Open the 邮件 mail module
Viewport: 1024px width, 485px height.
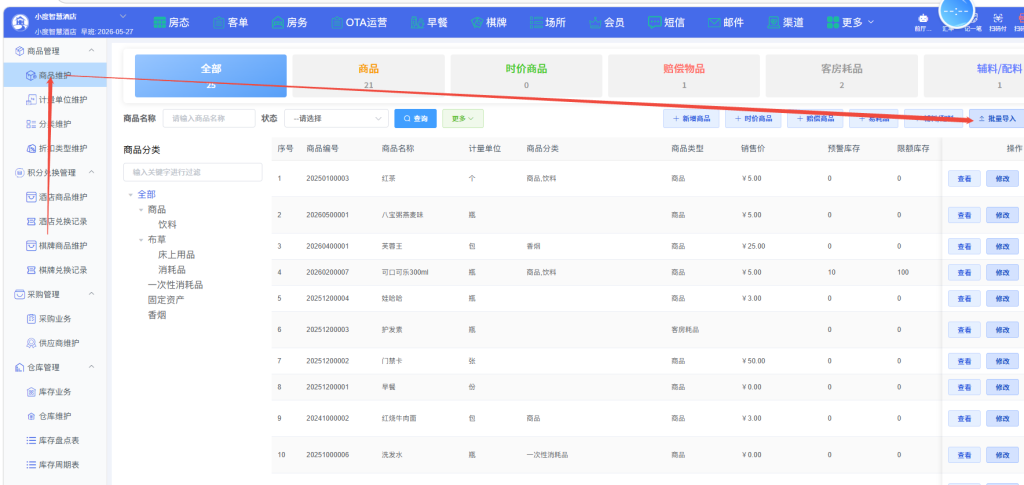(x=726, y=22)
